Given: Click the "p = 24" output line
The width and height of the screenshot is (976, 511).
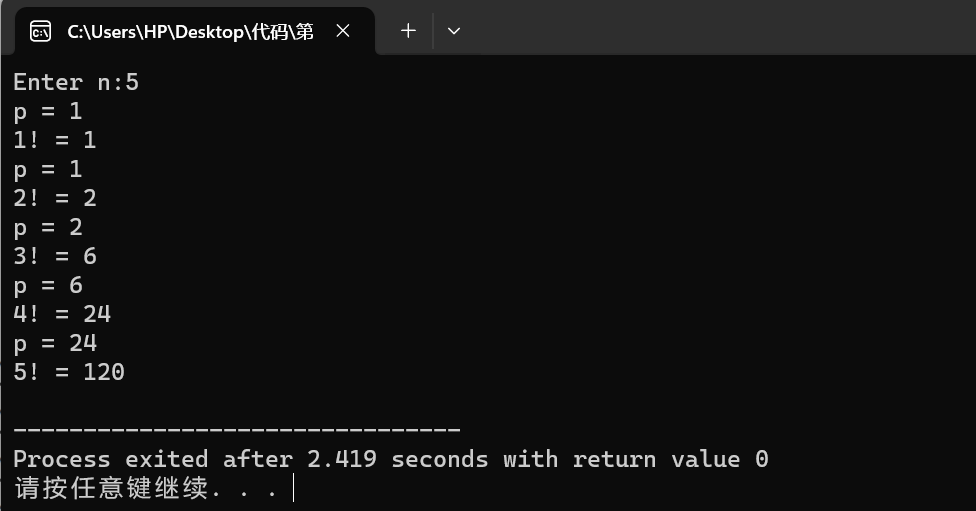Looking at the screenshot, I should [x=55, y=343].
